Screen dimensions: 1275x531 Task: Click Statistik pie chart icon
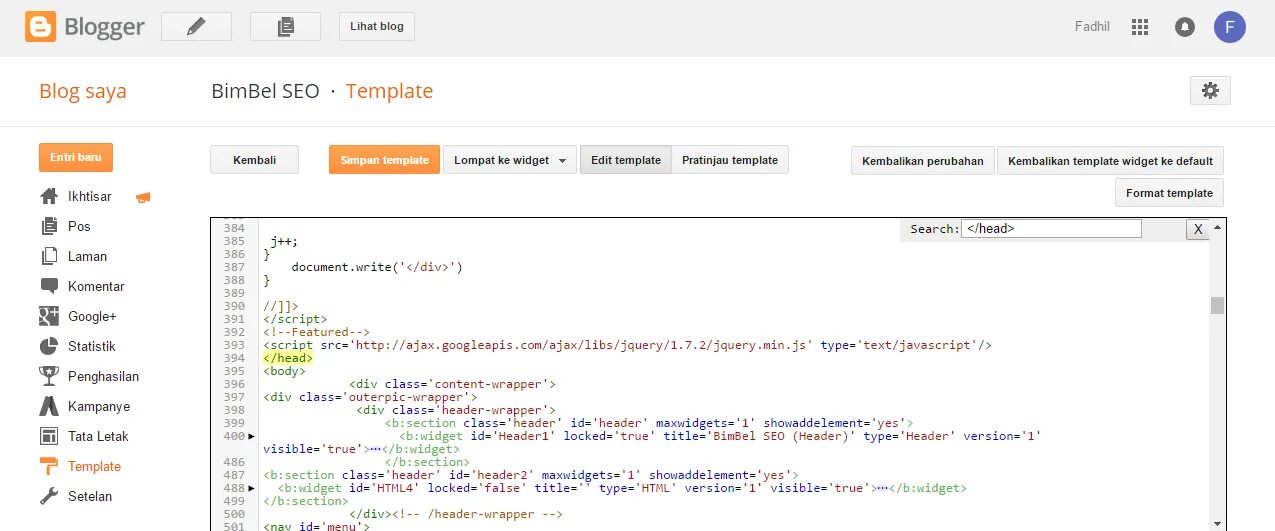[x=48, y=346]
